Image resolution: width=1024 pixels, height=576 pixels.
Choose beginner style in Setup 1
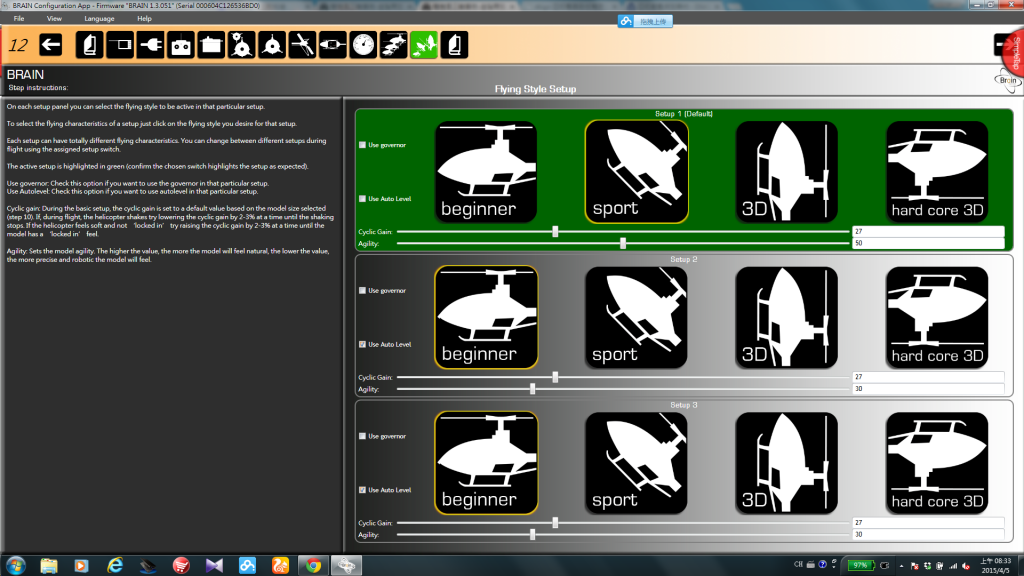tap(486, 172)
